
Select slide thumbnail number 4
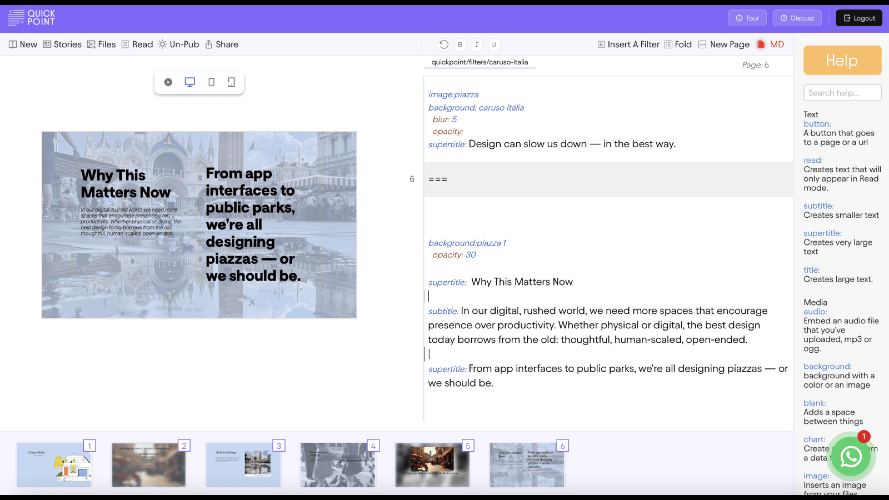coord(337,465)
